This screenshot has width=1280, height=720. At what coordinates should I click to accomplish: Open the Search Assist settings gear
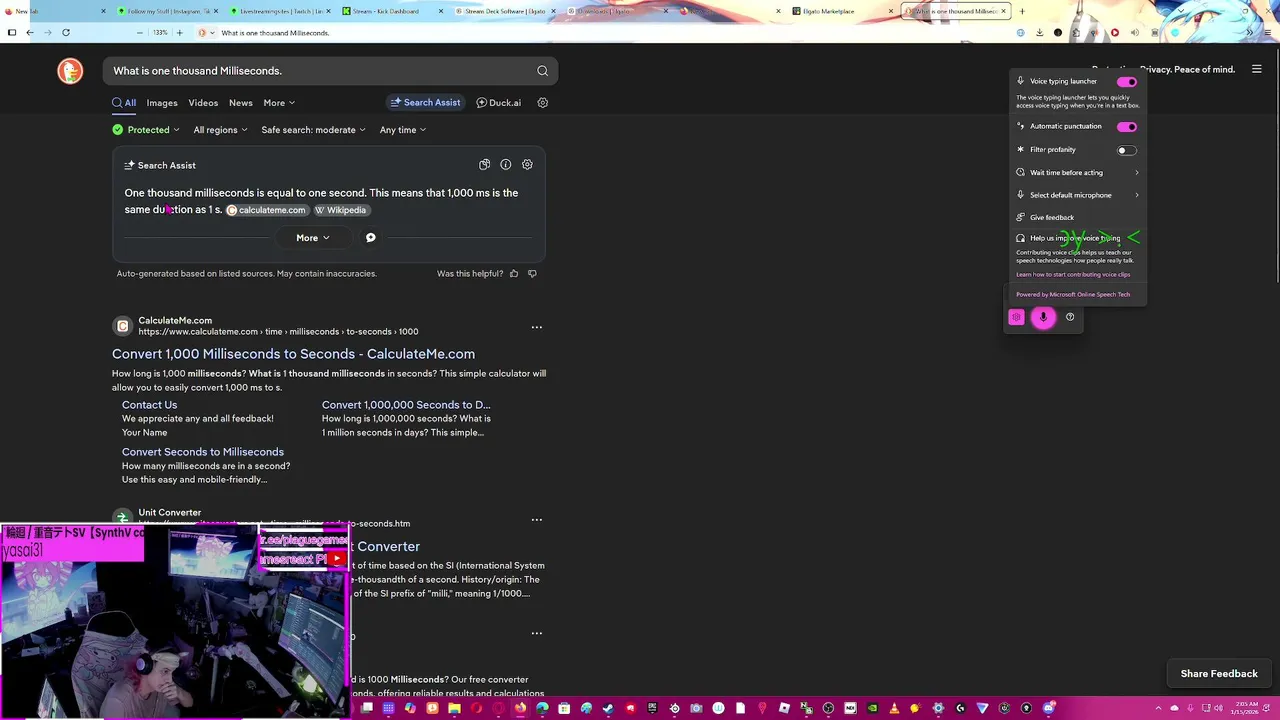527,165
